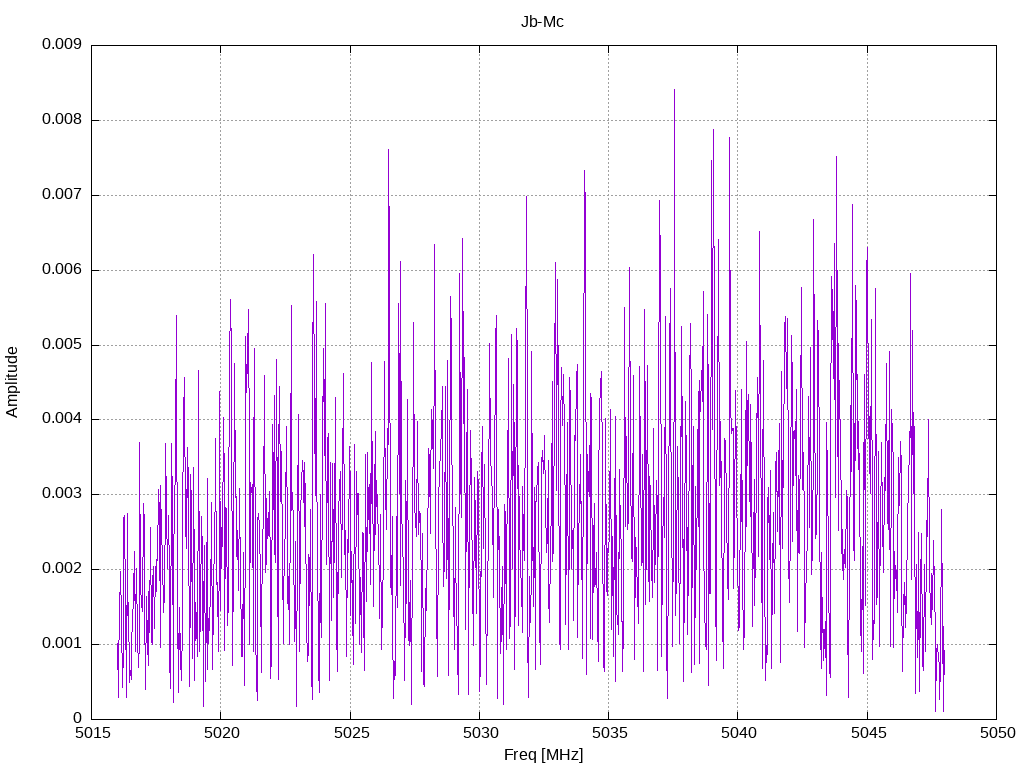Click the Amplitude y-axis label

click(x=12, y=382)
